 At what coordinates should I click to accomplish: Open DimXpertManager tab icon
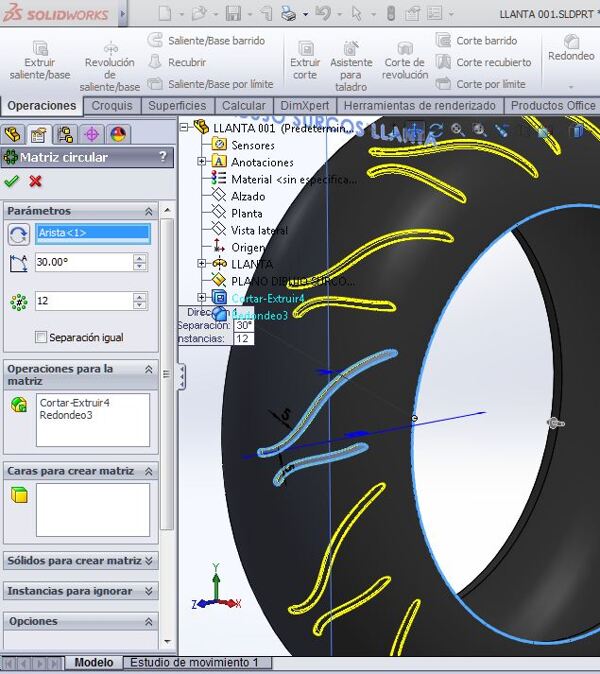92,135
